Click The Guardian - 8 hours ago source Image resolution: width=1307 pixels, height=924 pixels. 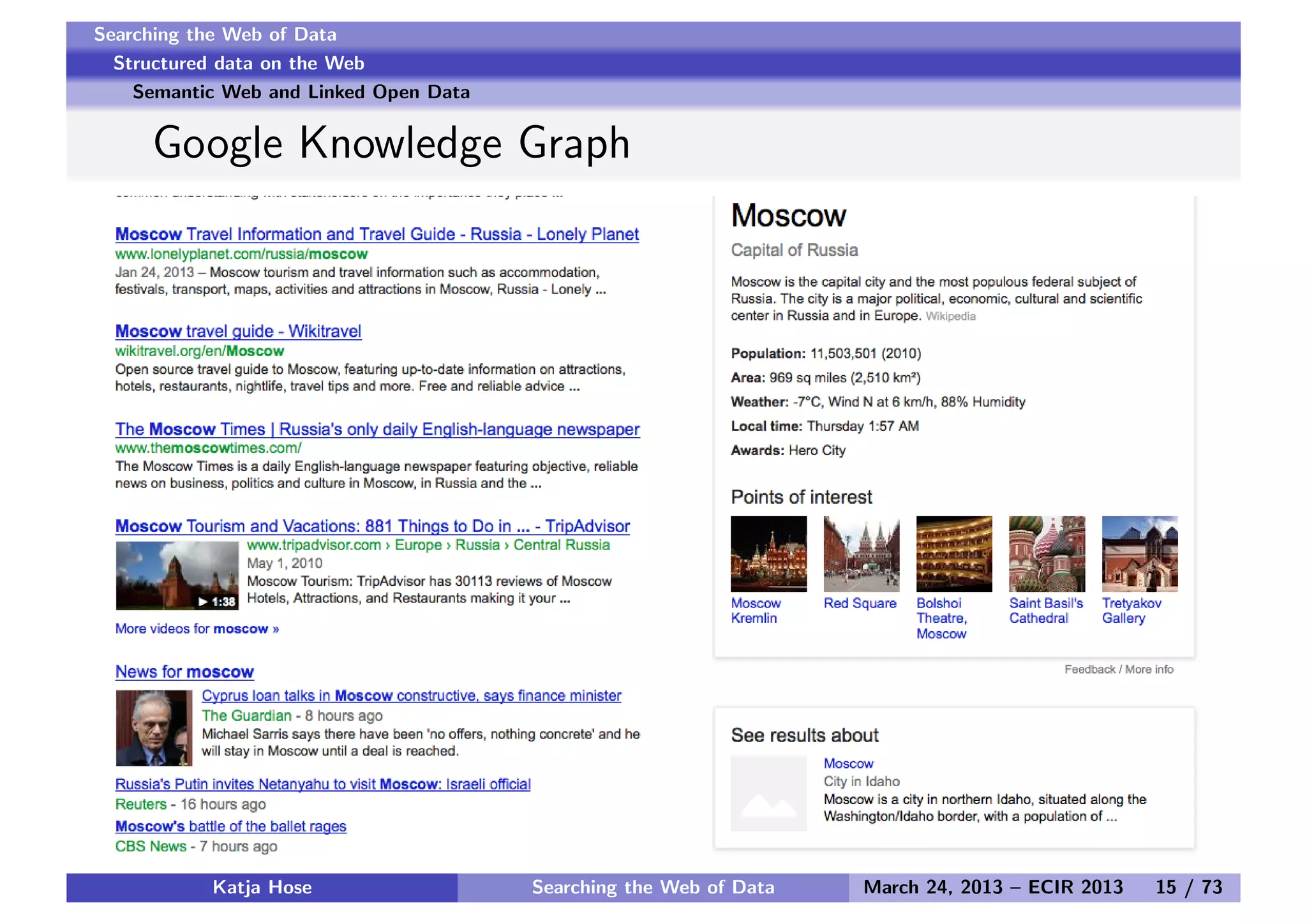coord(292,716)
